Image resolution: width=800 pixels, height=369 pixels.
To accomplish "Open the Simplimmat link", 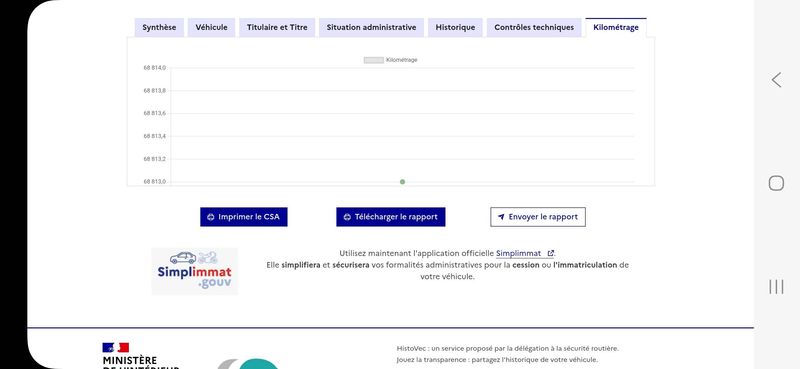I will click(524, 253).
